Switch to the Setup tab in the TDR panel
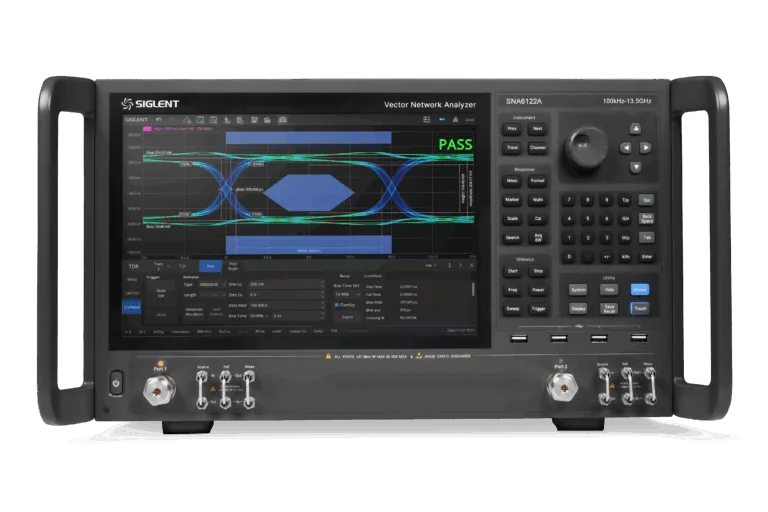The width and height of the screenshot is (768, 512). 133,280
